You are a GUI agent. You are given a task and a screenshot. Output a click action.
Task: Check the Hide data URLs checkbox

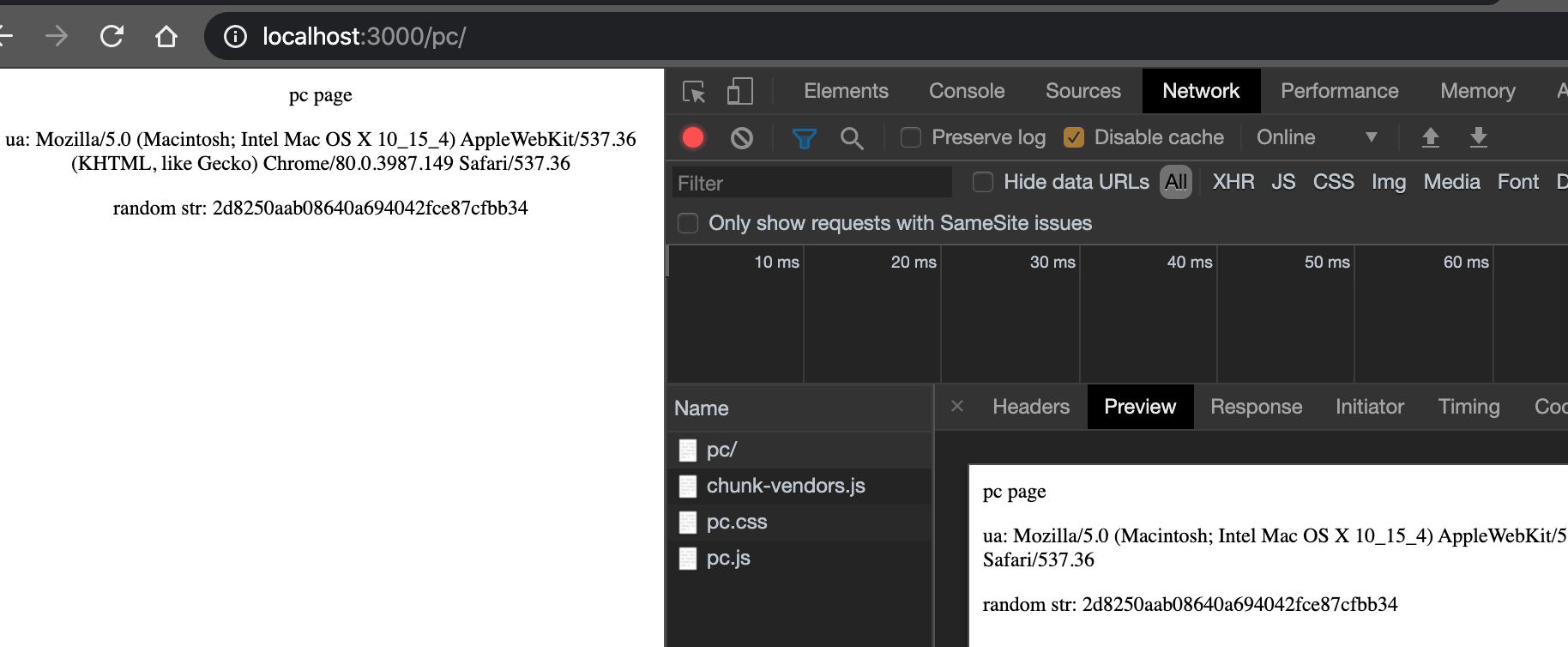[x=983, y=182]
